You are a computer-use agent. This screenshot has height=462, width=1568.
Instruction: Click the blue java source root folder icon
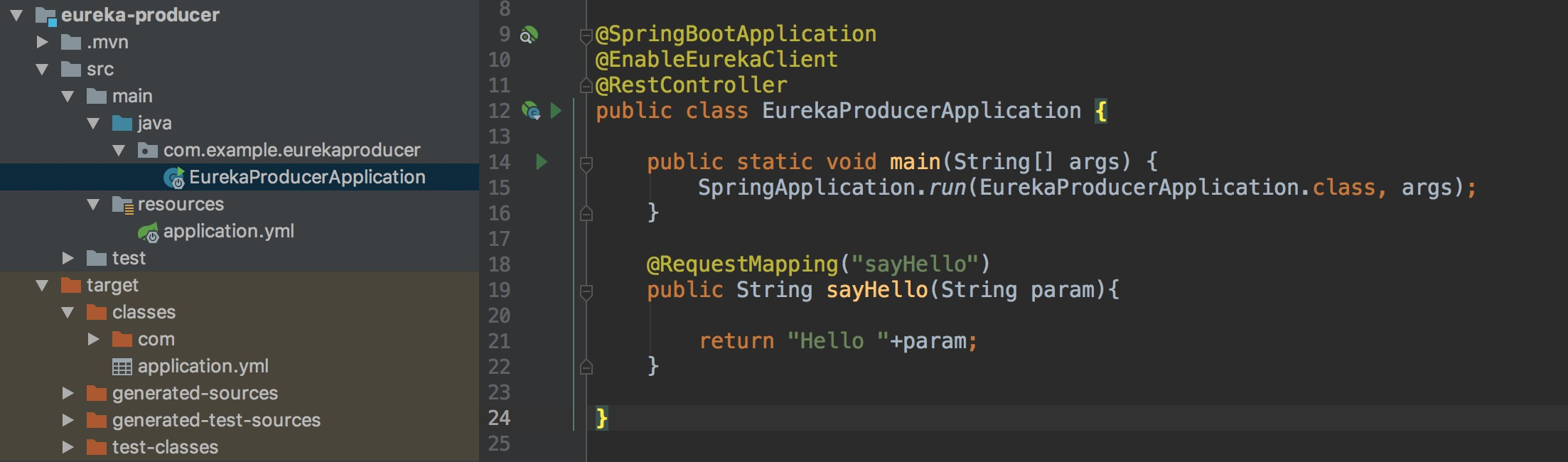[122, 123]
